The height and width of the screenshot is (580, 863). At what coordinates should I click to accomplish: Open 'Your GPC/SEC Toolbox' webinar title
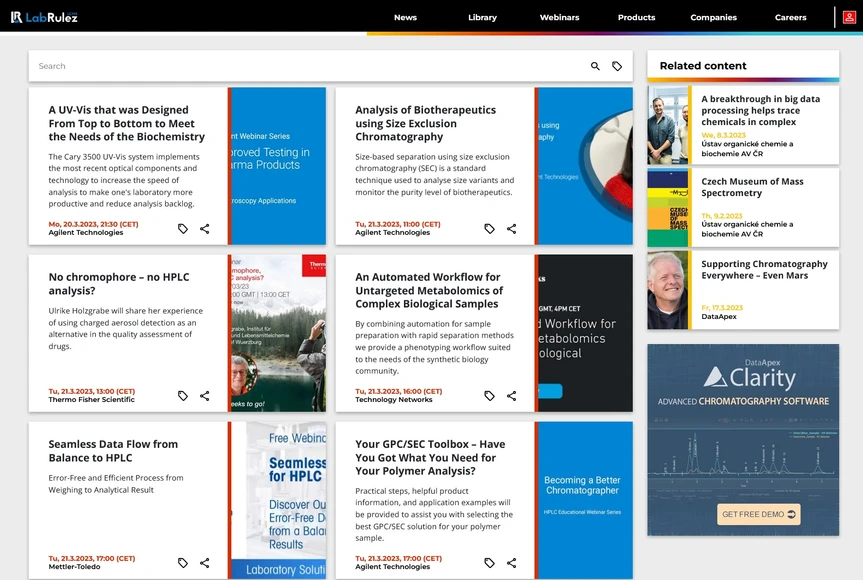(430, 457)
